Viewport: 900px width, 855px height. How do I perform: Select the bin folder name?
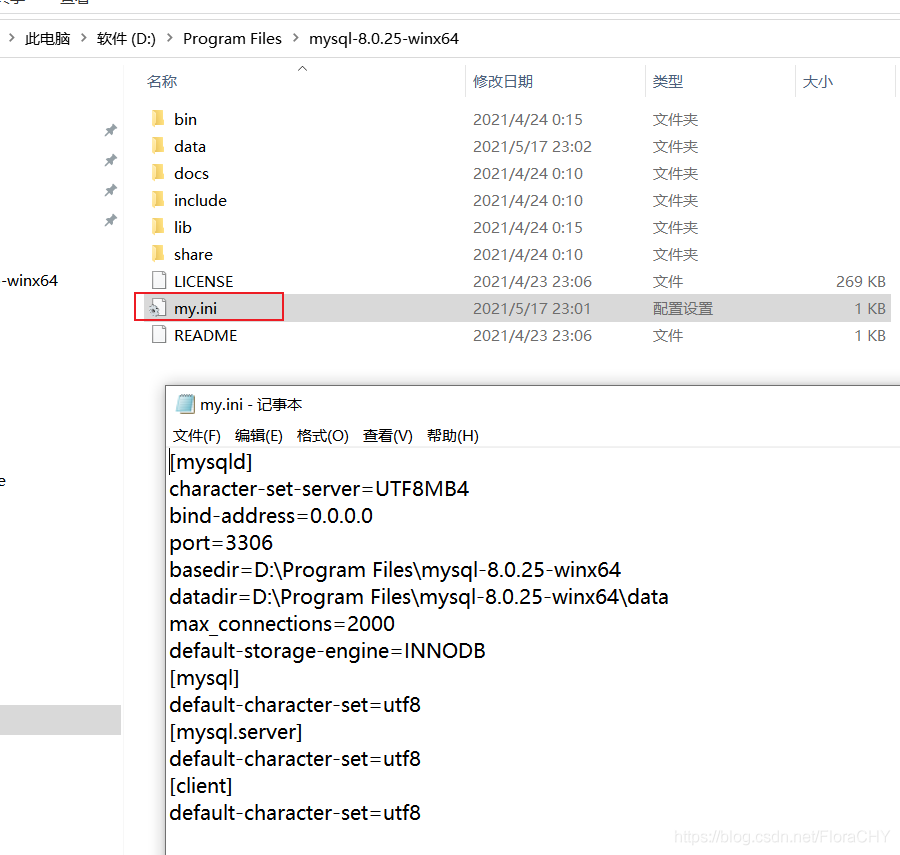tap(185, 119)
